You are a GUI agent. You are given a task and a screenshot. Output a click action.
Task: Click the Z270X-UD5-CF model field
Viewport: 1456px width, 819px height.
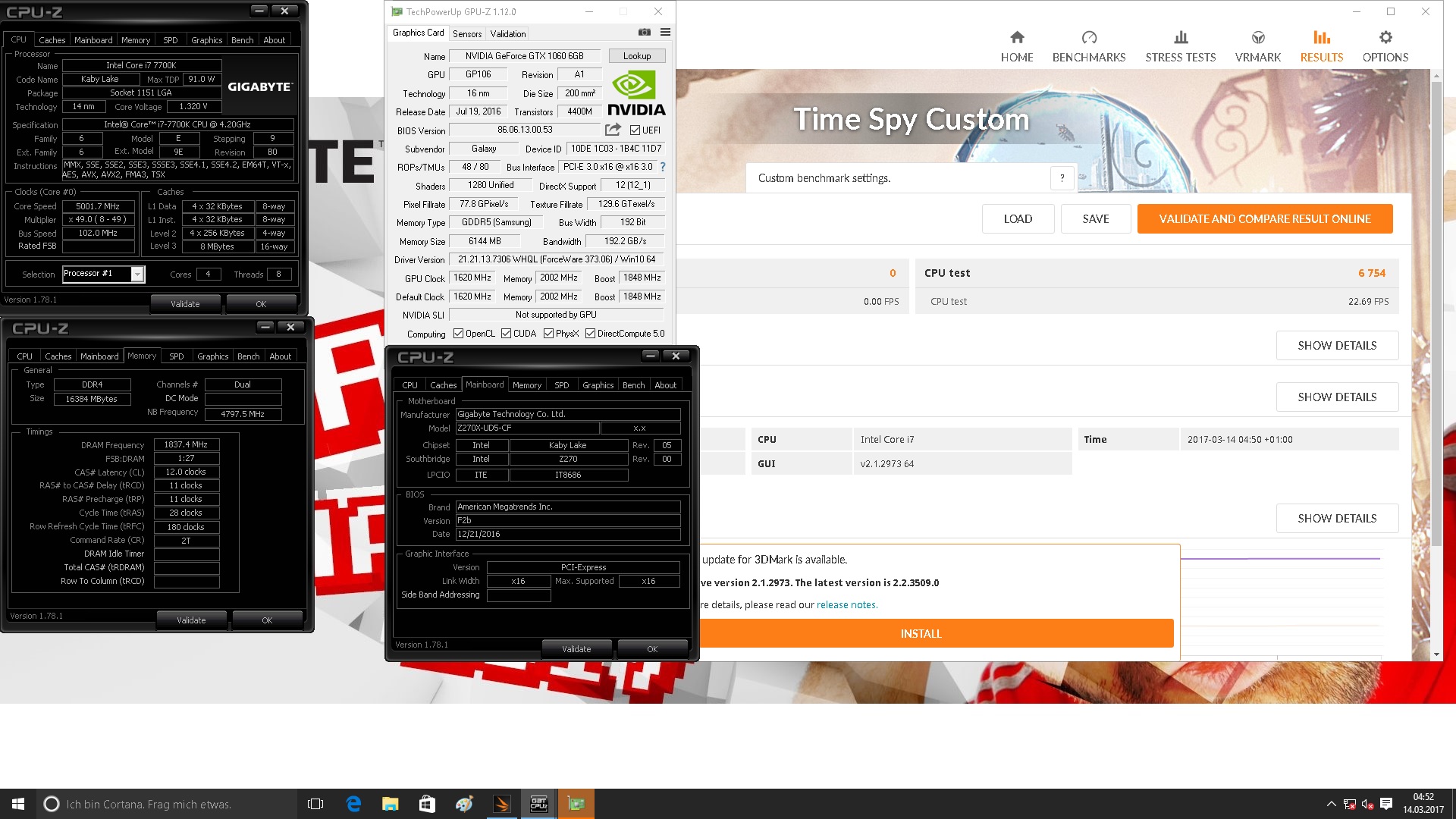tap(526, 428)
